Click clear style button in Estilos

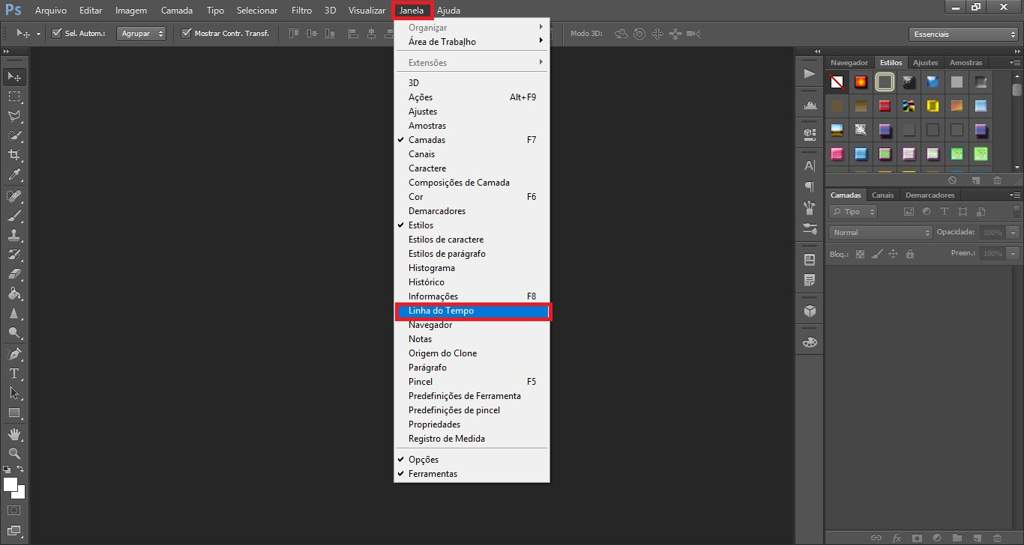coord(952,180)
